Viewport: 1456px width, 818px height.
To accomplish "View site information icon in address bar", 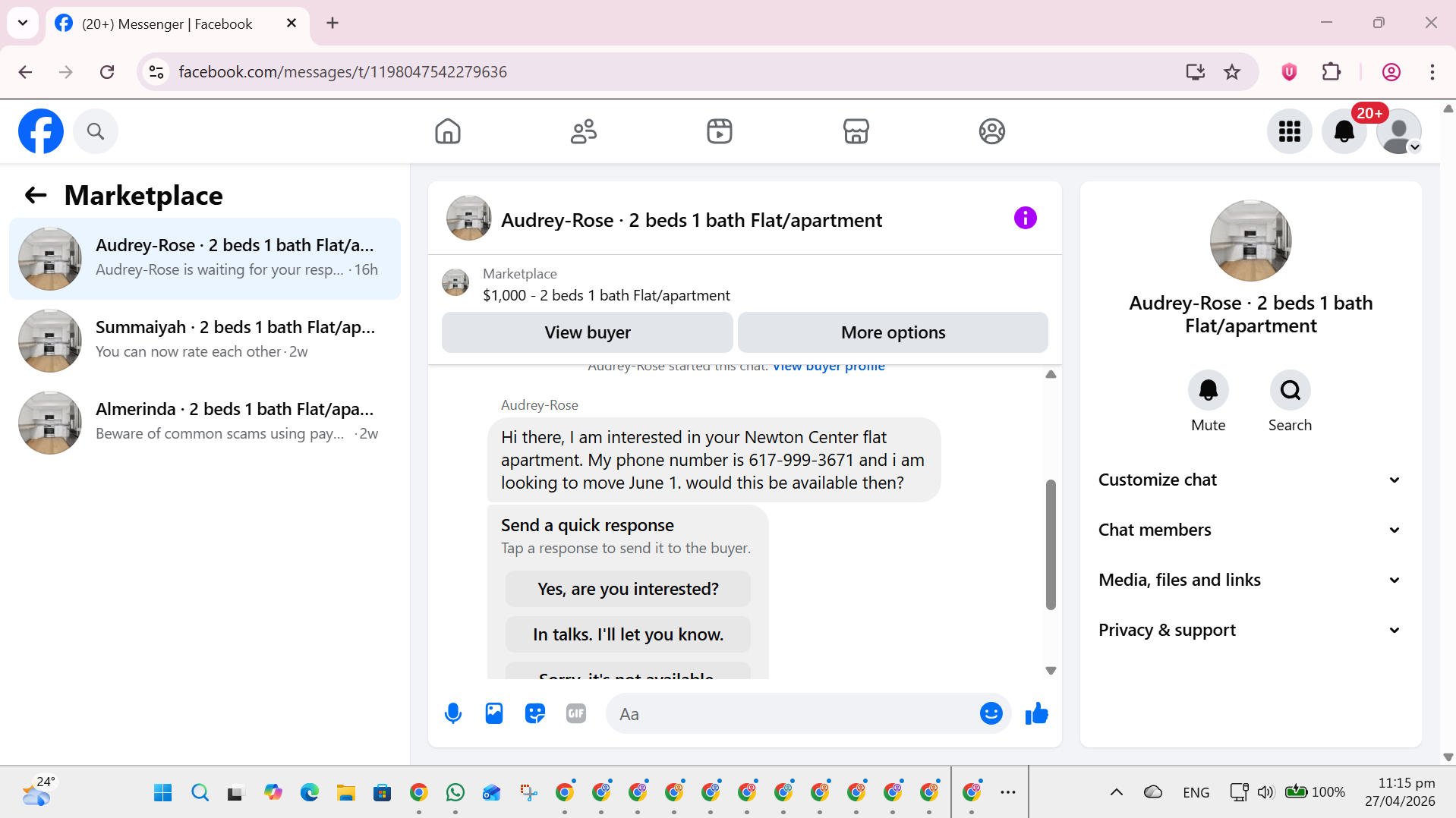I will (156, 72).
